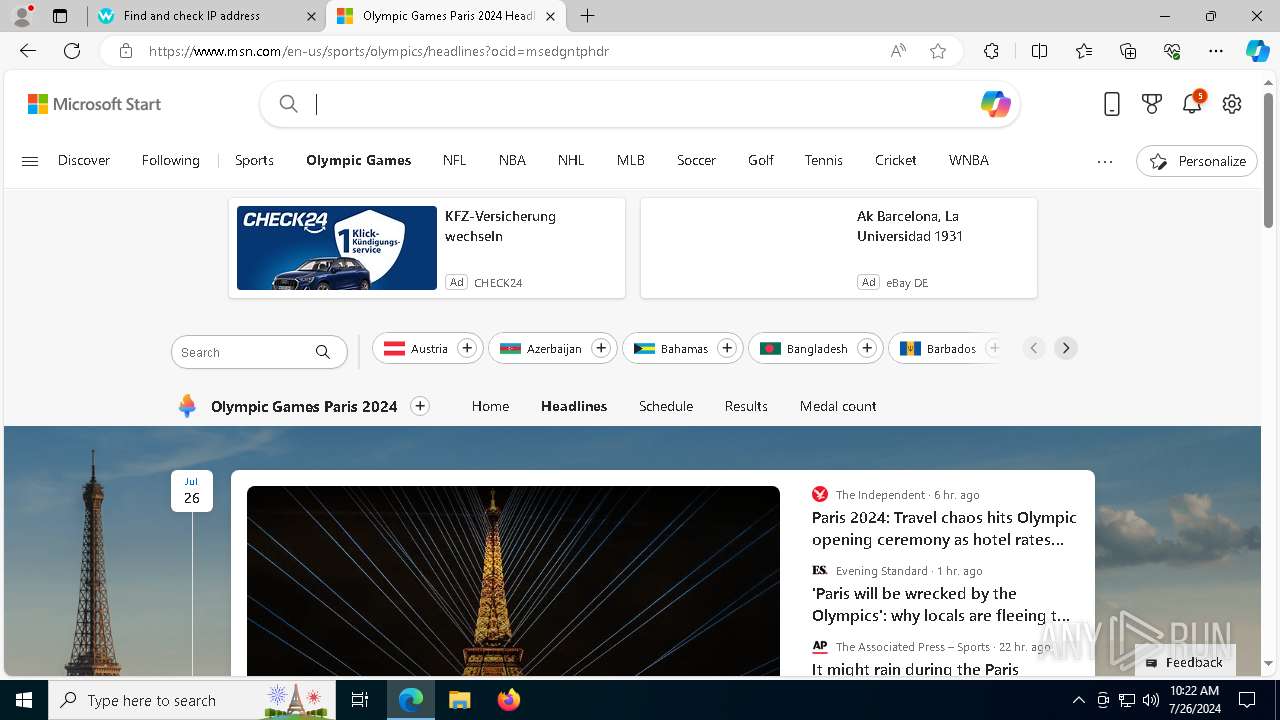Open Travel chaos Olympic opening ceremony article

pos(944,528)
